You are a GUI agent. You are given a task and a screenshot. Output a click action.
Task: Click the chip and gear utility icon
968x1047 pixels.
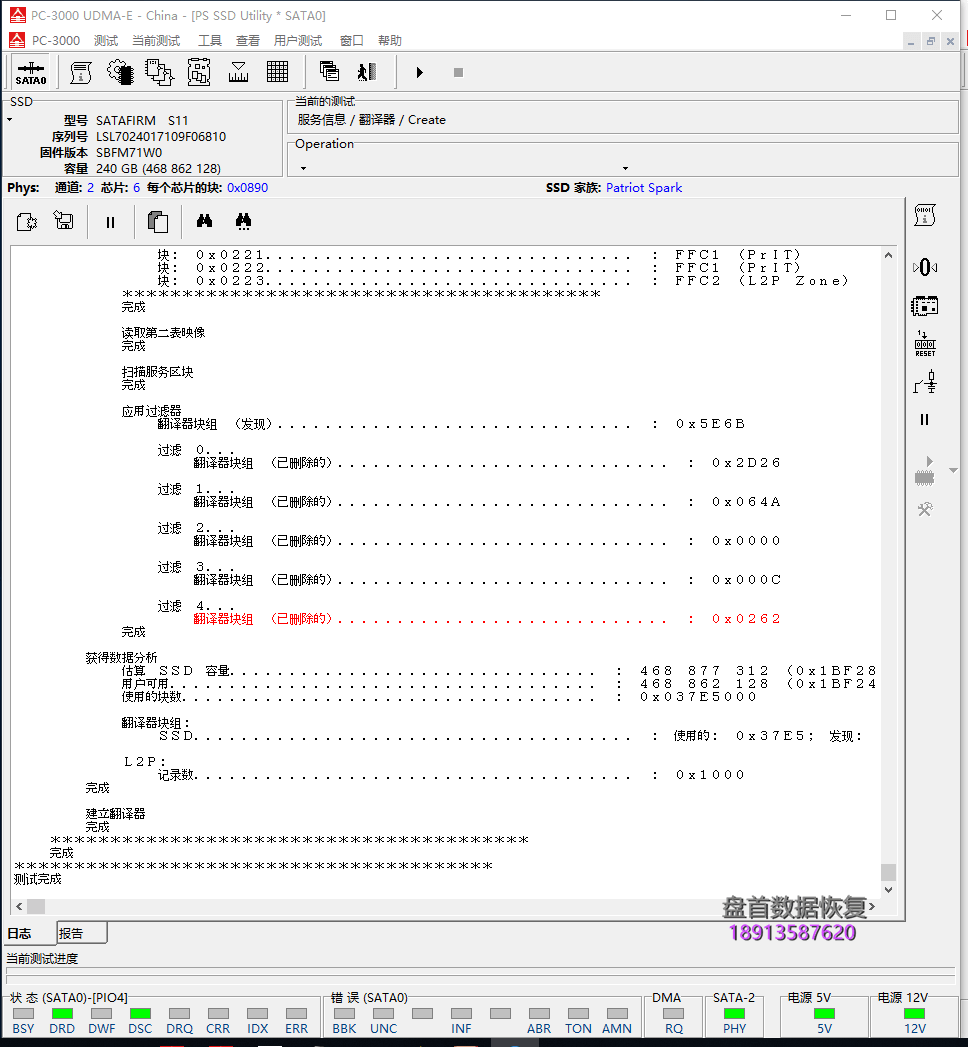pos(120,72)
